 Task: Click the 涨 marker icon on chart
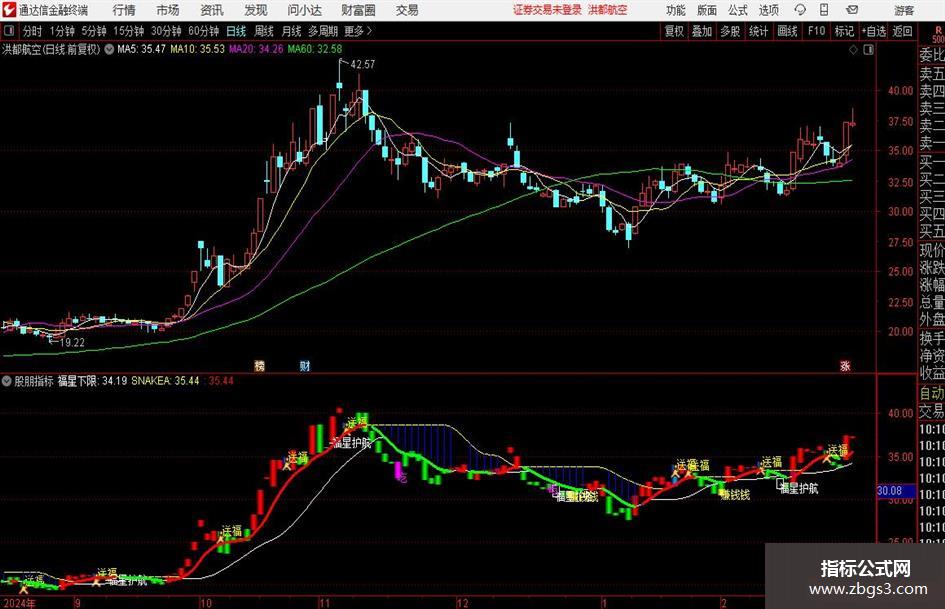coord(846,365)
